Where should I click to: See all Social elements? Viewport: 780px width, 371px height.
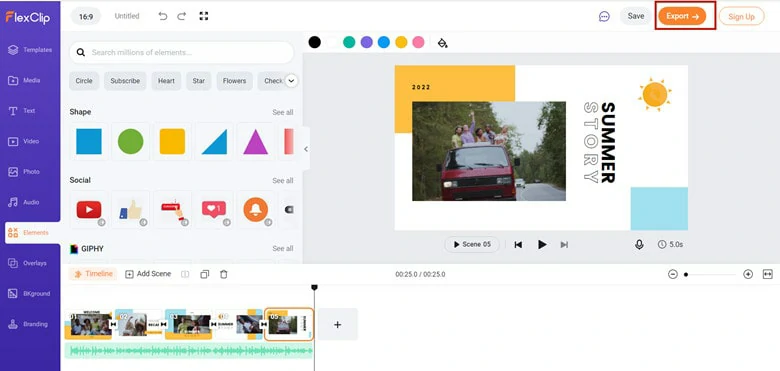click(283, 181)
